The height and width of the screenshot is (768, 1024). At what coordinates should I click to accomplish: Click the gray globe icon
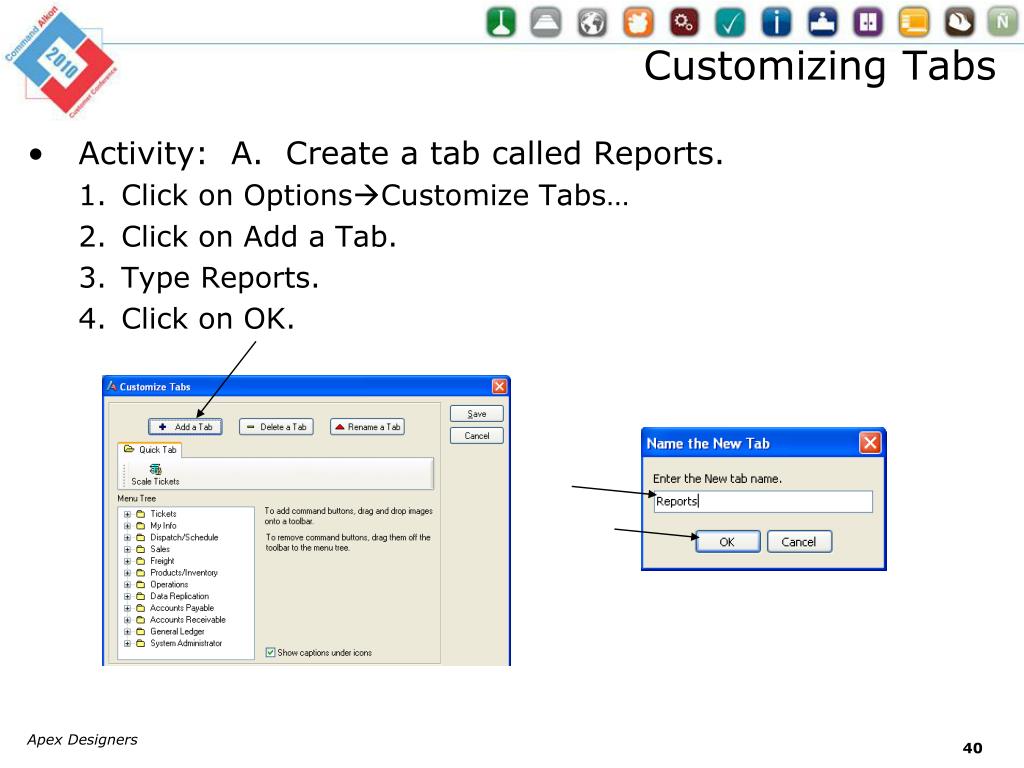point(592,22)
